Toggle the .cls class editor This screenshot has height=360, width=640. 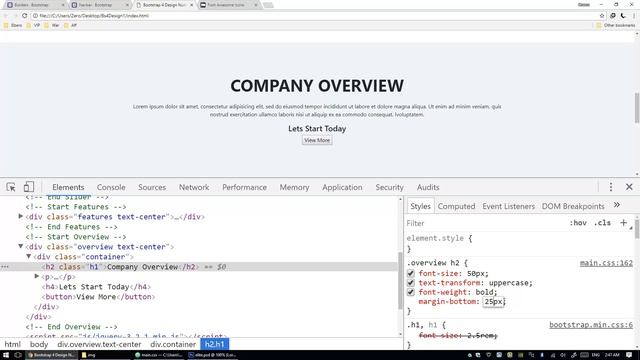point(602,223)
